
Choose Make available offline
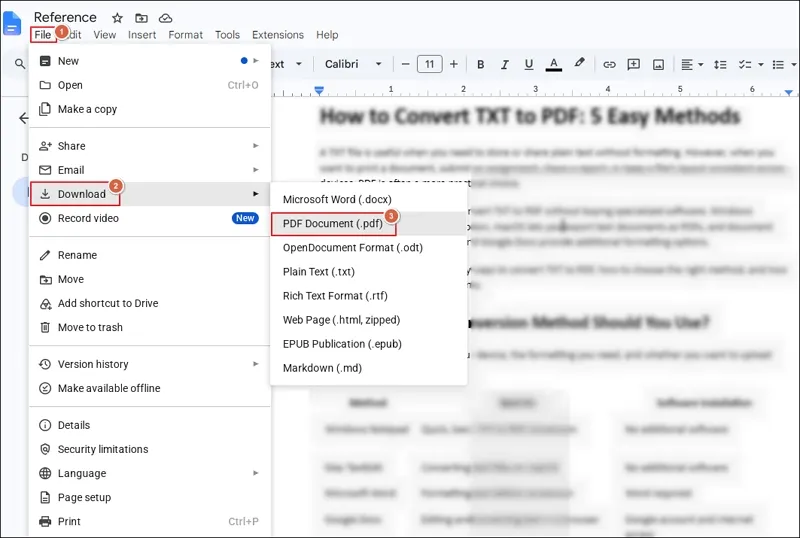[x=149, y=388]
